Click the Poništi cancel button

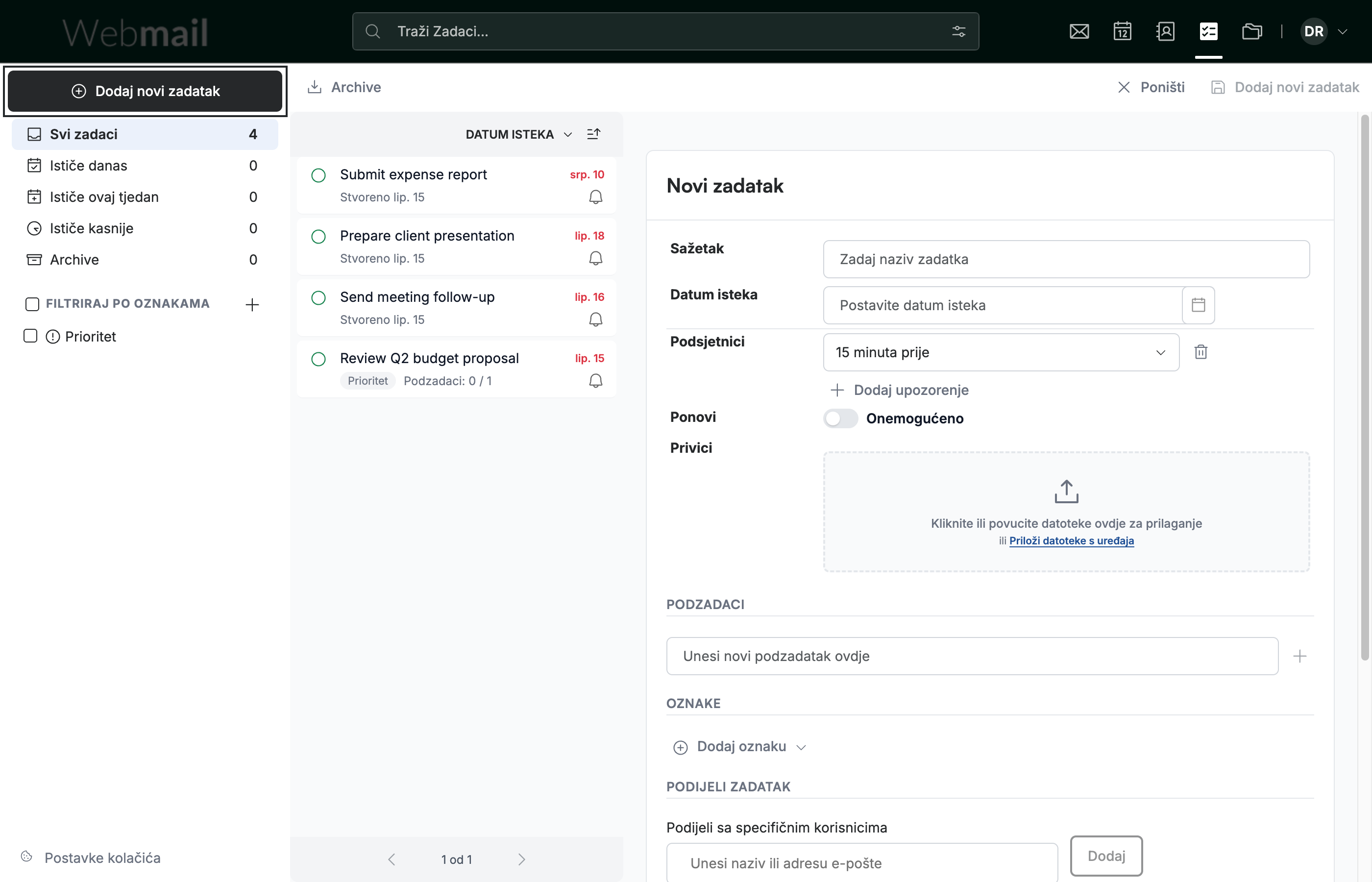click(x=1151, y=87)
